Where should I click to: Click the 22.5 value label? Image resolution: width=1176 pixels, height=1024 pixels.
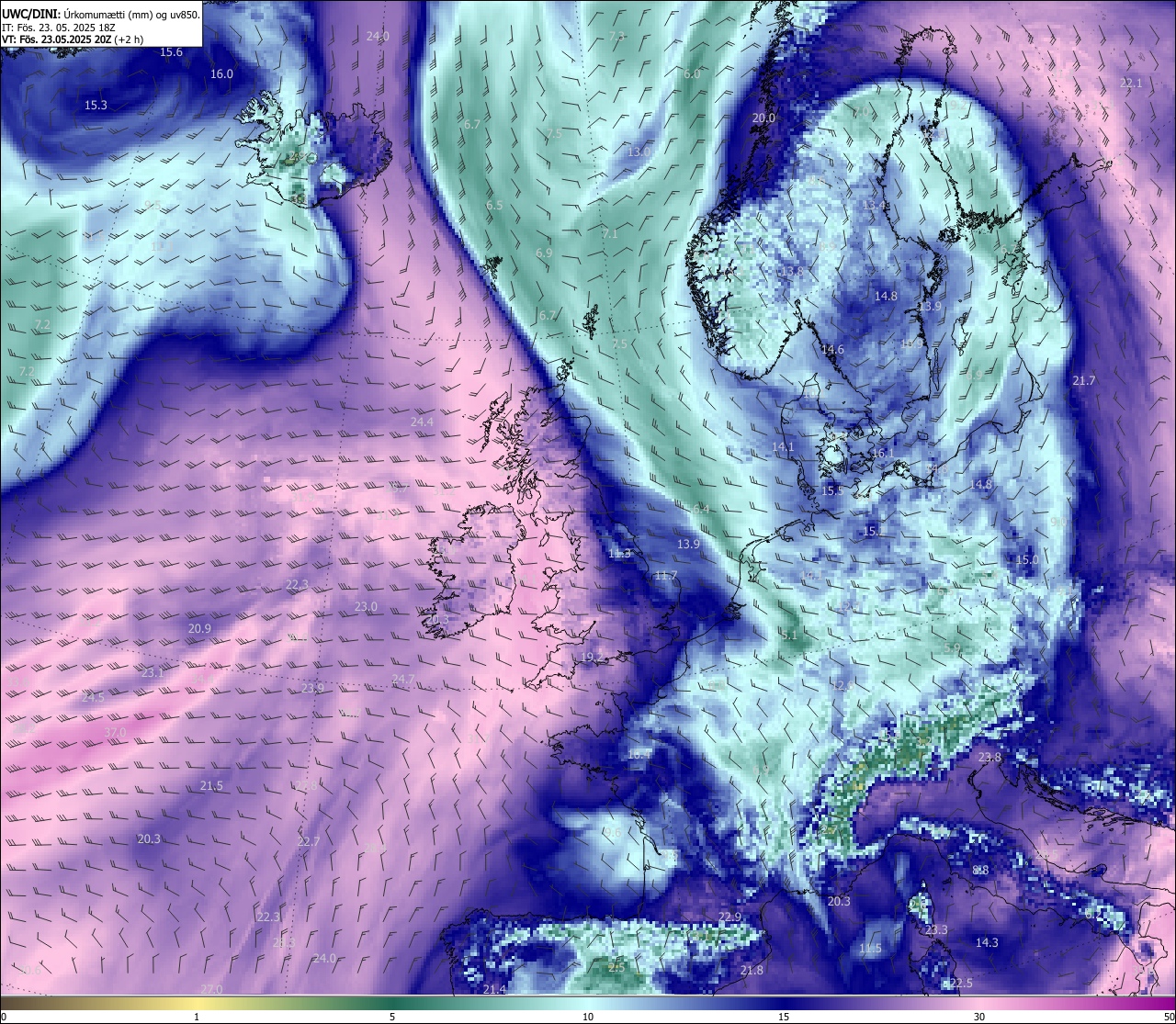[x=961, y=984]
